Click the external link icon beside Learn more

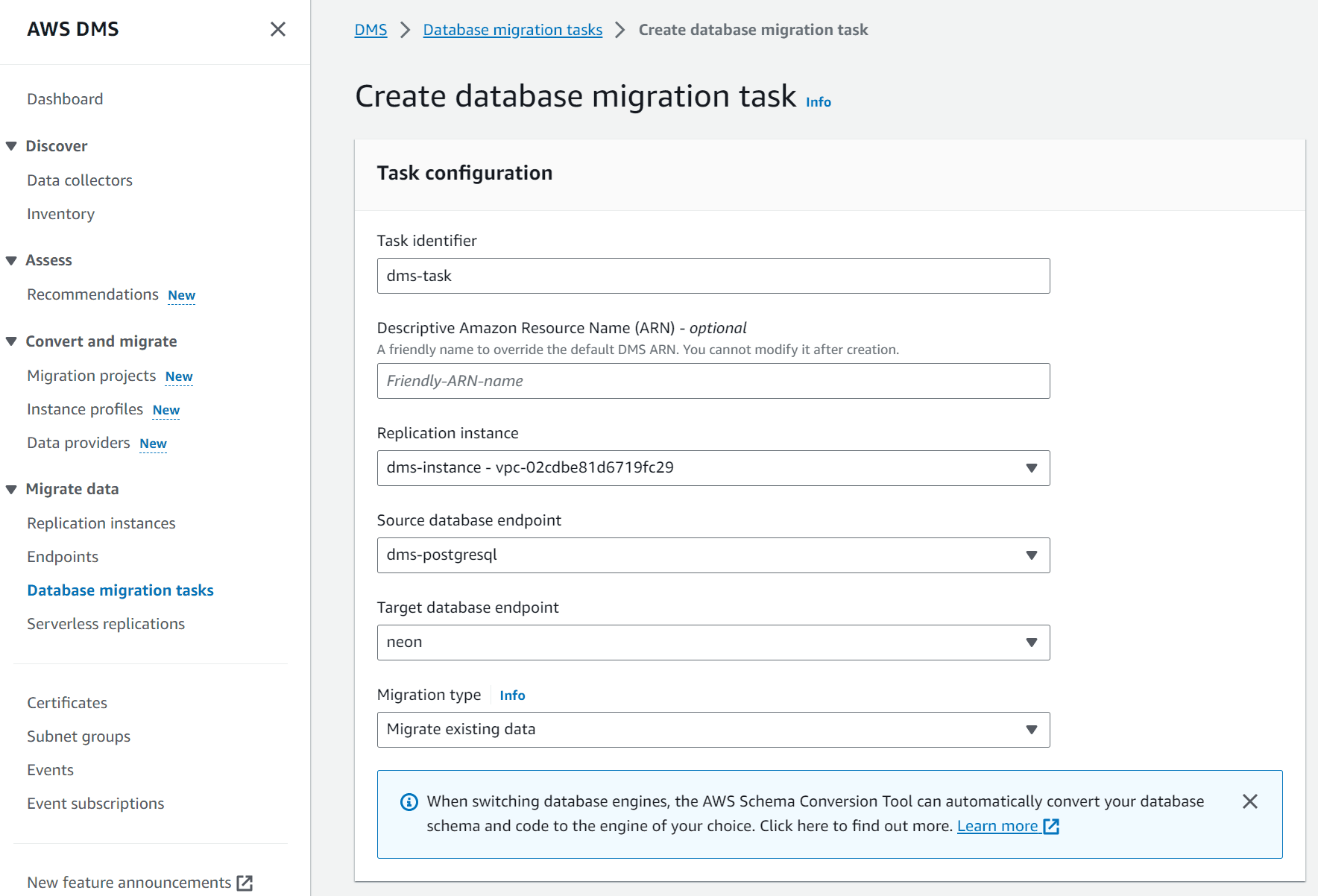[1051, 826]
